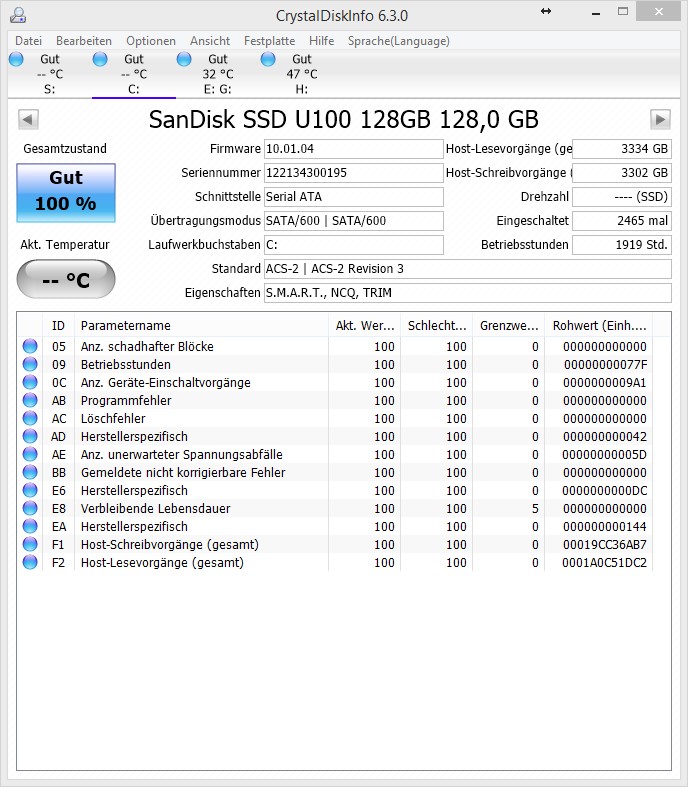The width and height of the screenshot is (688, 787).
Task: Open the Ansicht menu
Action: tap(210, 41)
